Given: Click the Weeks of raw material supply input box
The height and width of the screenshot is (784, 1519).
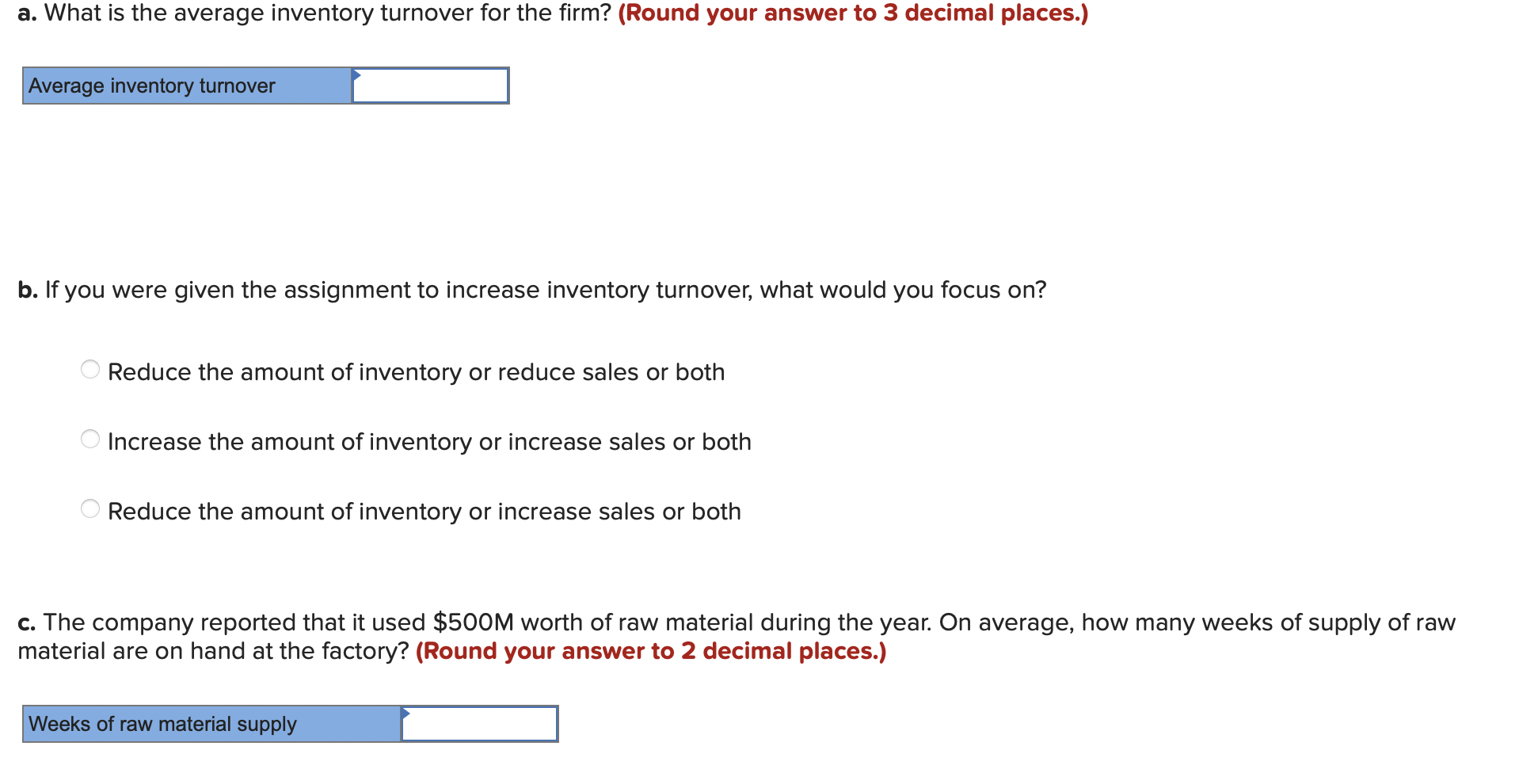Looking at the screenshot, I should (x=482, y=723).
